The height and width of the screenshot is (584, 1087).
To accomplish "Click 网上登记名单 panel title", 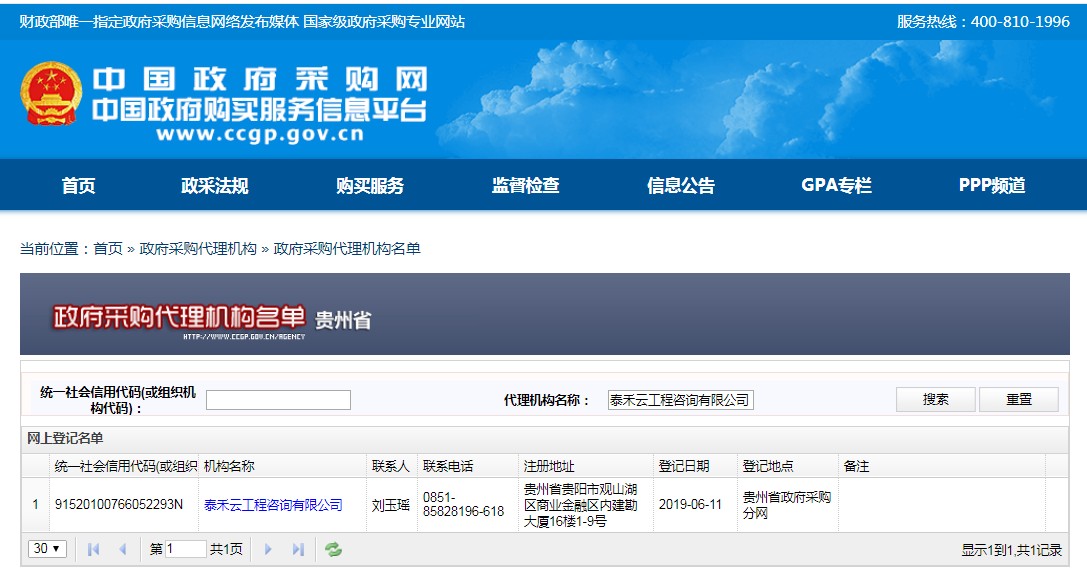I will (65, 438).
